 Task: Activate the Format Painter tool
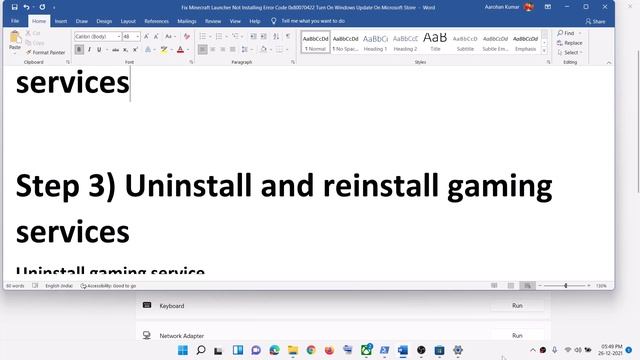coord(45,53)
